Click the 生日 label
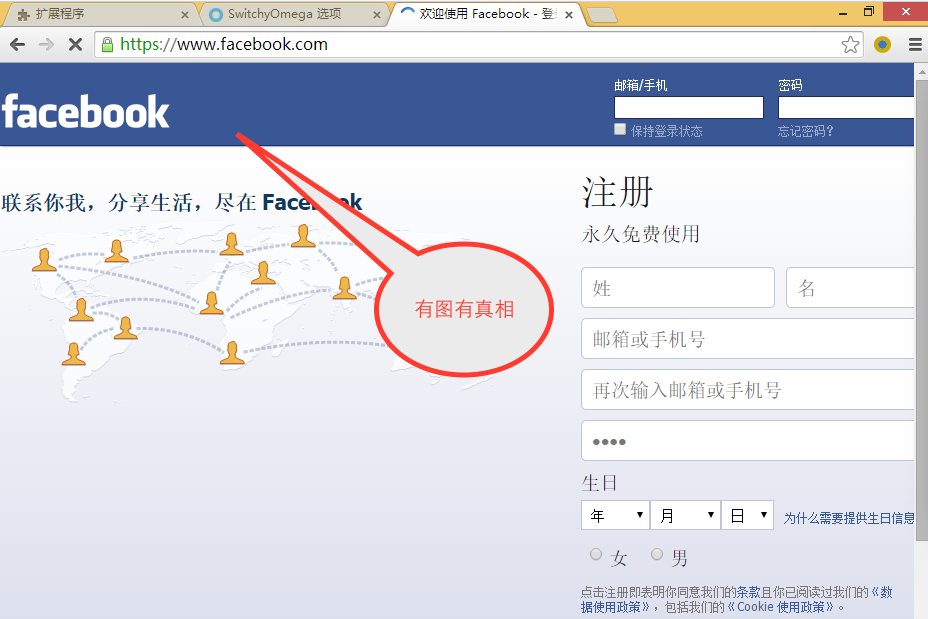The height and width of the screenshot is (619, 928). click(600, 483)
